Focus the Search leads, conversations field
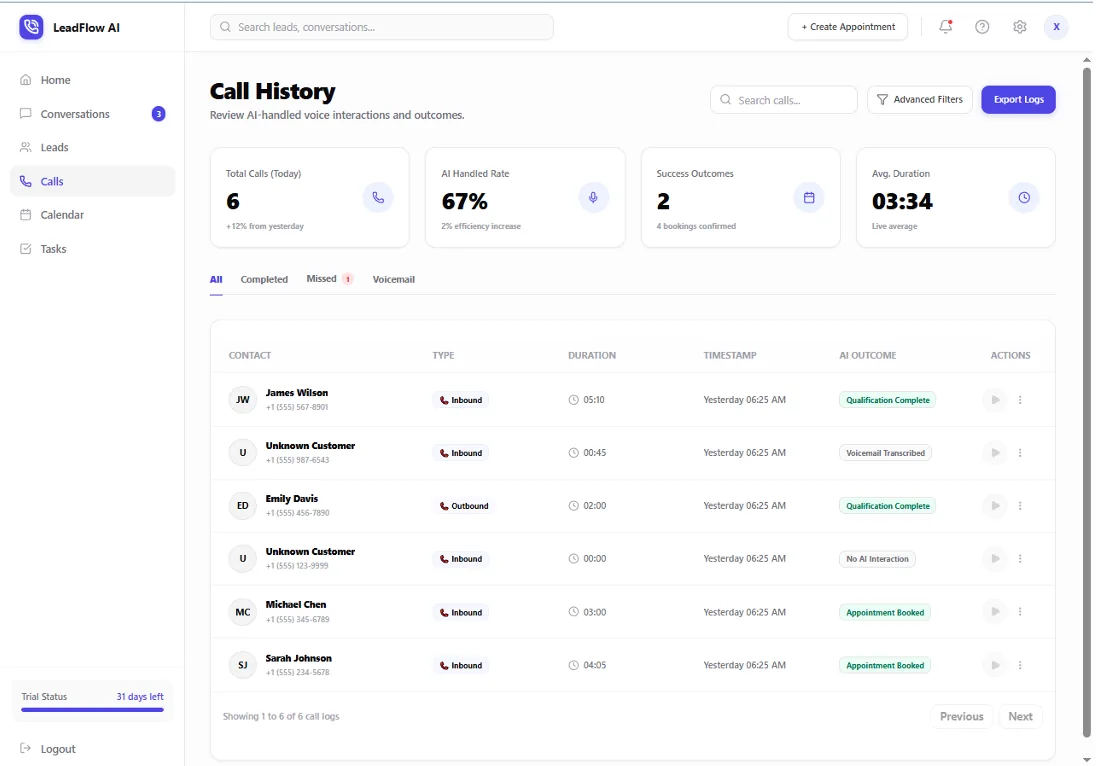The height and width of the screenshot is (766, 1096). [382, 27]
